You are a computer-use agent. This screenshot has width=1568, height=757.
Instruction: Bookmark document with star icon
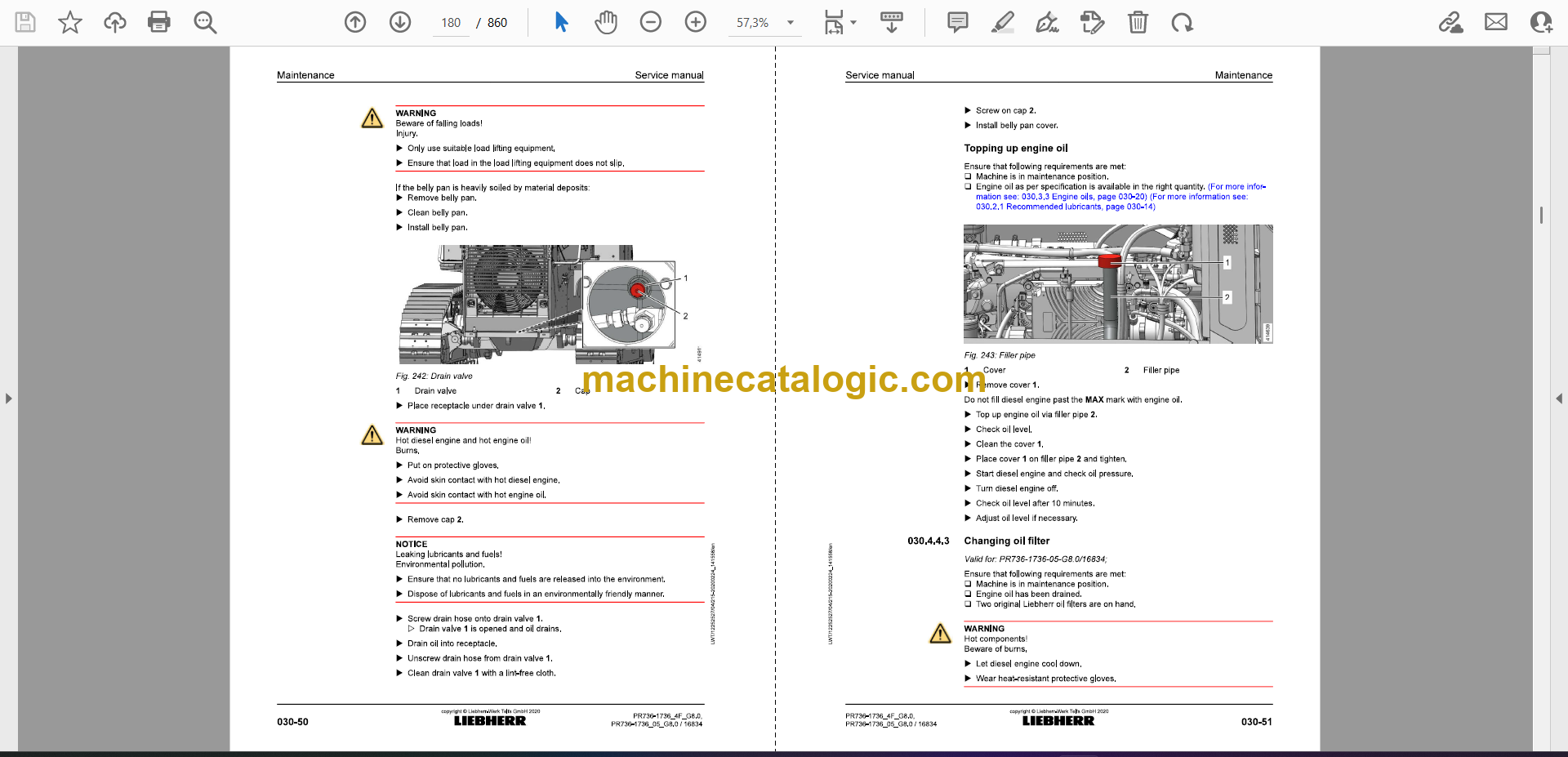click(x=70, y=22)
